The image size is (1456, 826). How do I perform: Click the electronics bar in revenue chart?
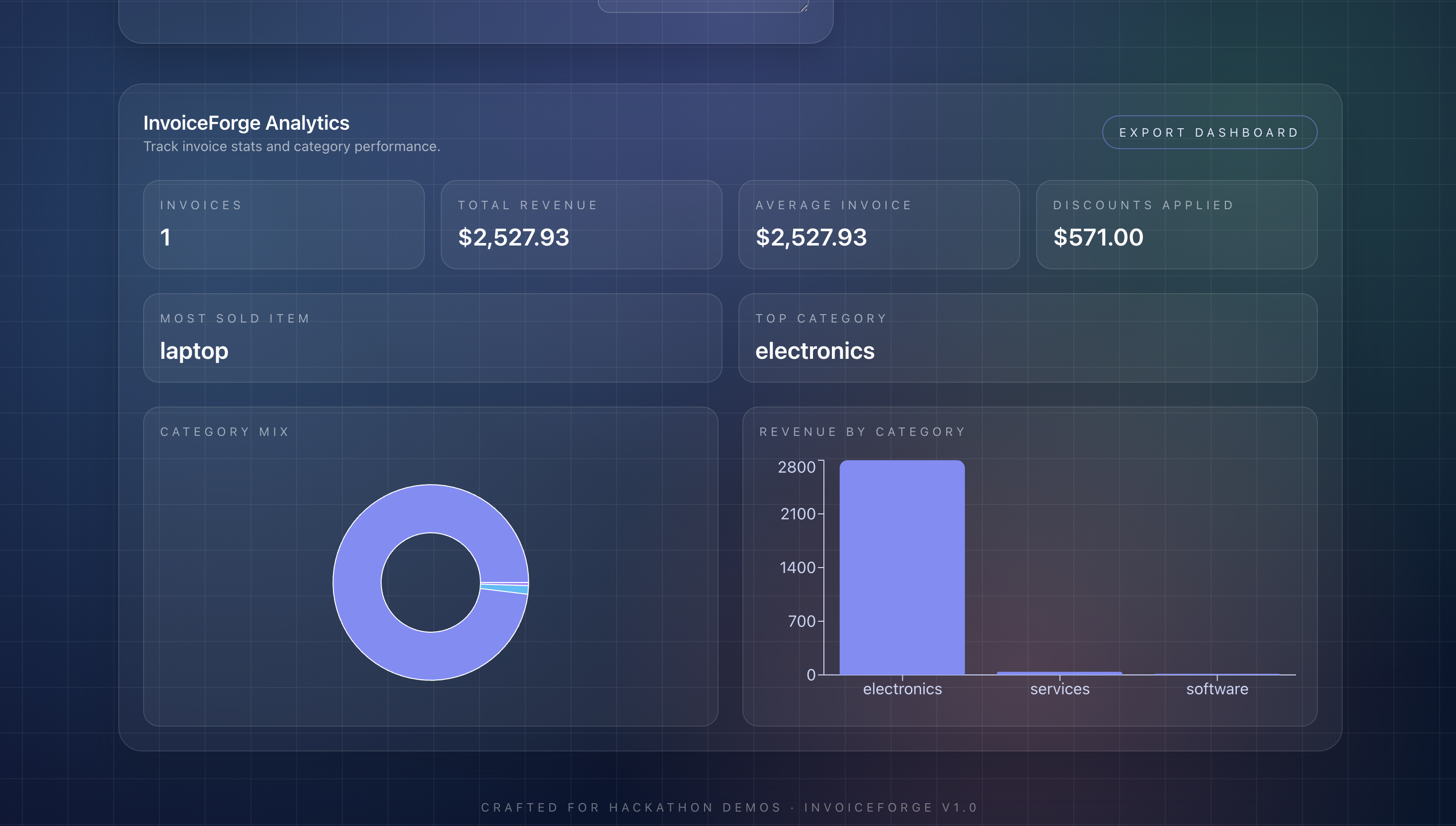click(x=902, y=567)
